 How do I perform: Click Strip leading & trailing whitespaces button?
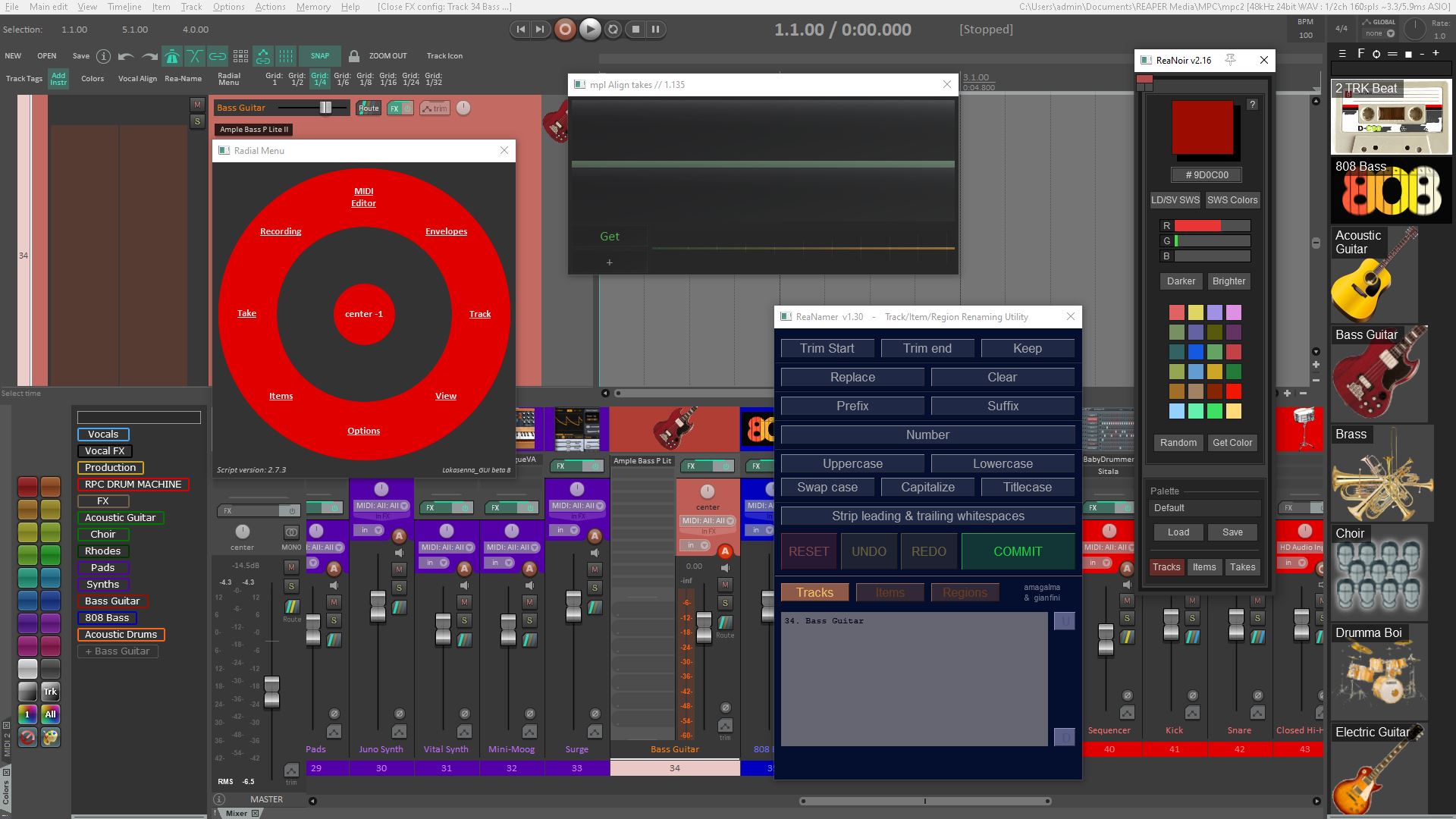tap(927, 516)
